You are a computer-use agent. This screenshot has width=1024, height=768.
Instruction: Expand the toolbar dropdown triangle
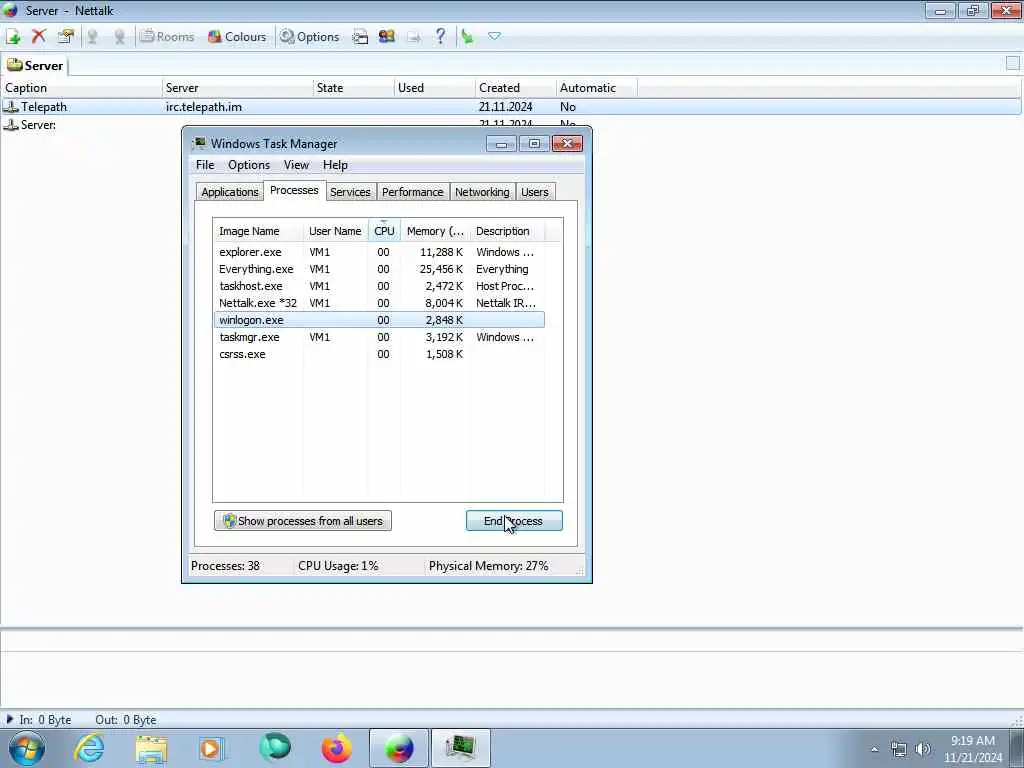[x=494, y=36]
